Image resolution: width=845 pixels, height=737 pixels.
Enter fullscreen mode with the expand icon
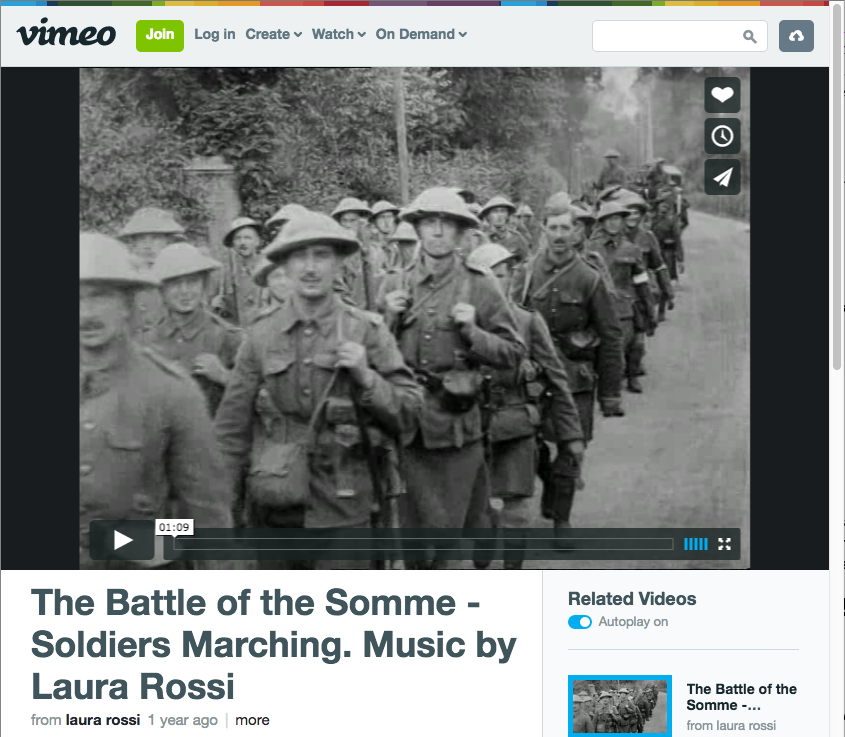click(725, 544)
